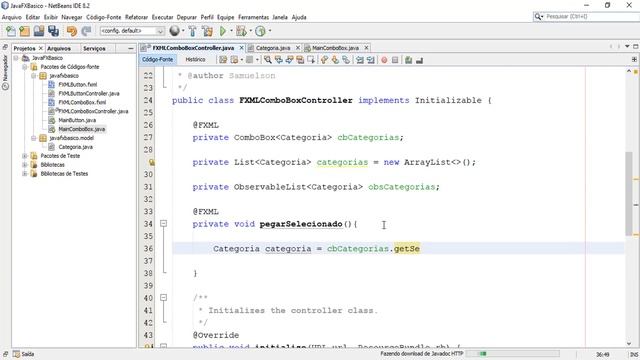Screen dimensions: 640x360
Task: Click the Comment lines icon
Action: 408,60
